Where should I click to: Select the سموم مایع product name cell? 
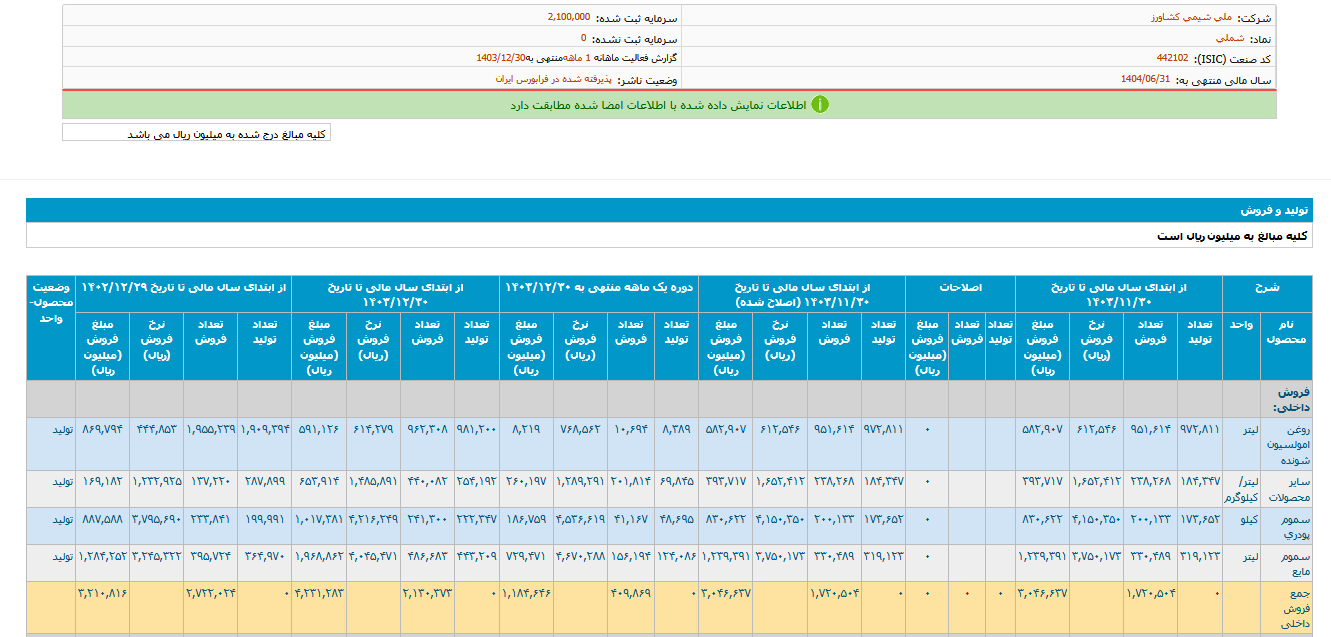[x=1286, y=563]
